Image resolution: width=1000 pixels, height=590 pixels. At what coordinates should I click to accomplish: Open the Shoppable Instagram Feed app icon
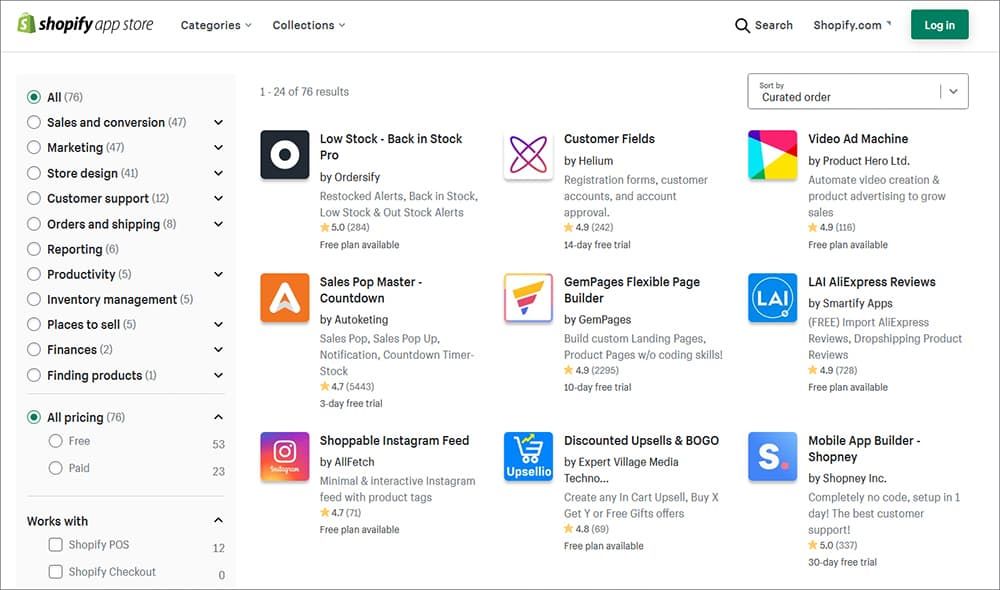[x=284, y=457]
